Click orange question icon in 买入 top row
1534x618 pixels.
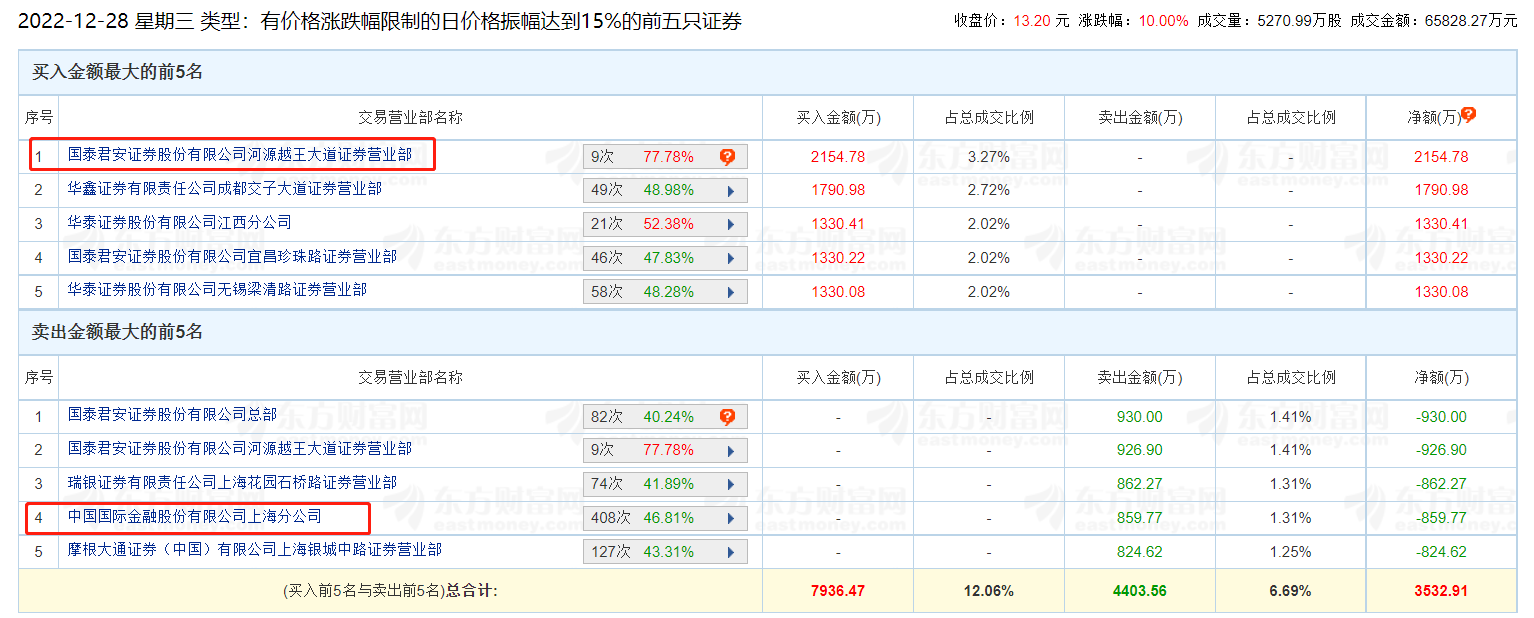pos(727,157)
